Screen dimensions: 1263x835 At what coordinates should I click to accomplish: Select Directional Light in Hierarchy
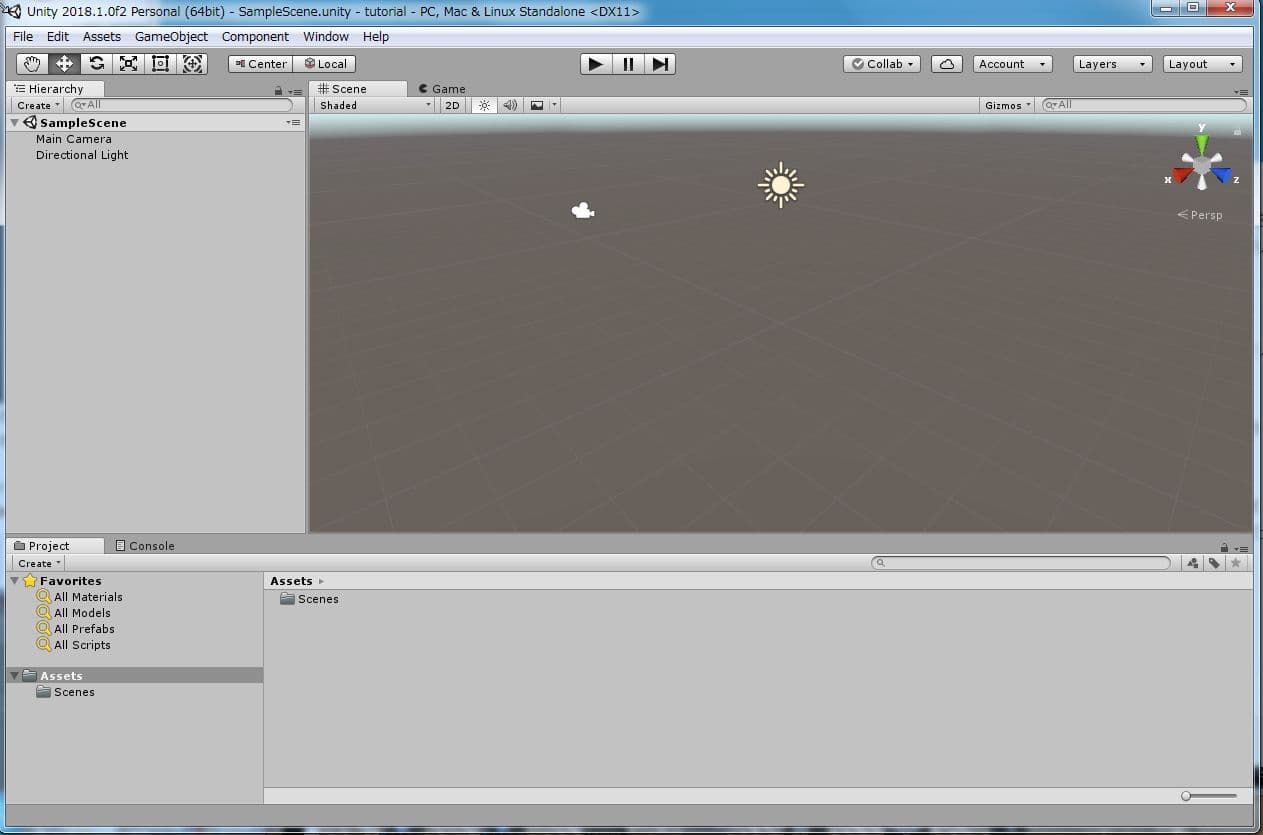coord(82,155)
